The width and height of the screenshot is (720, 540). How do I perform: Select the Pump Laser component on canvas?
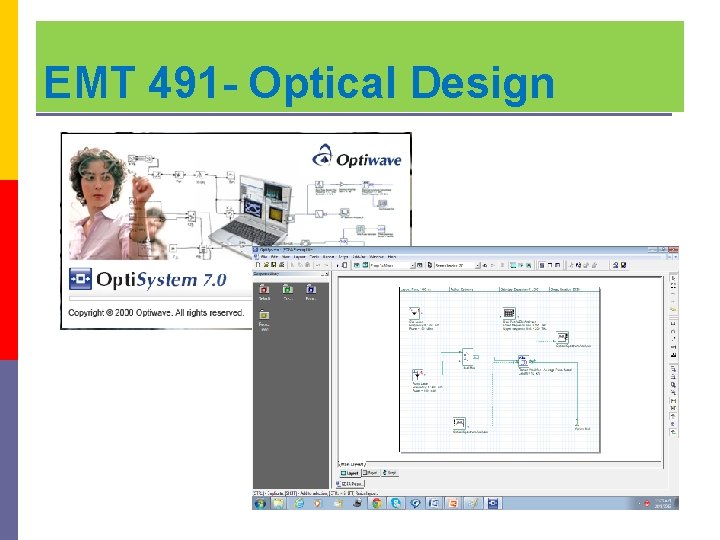click(x=418, y=375)
